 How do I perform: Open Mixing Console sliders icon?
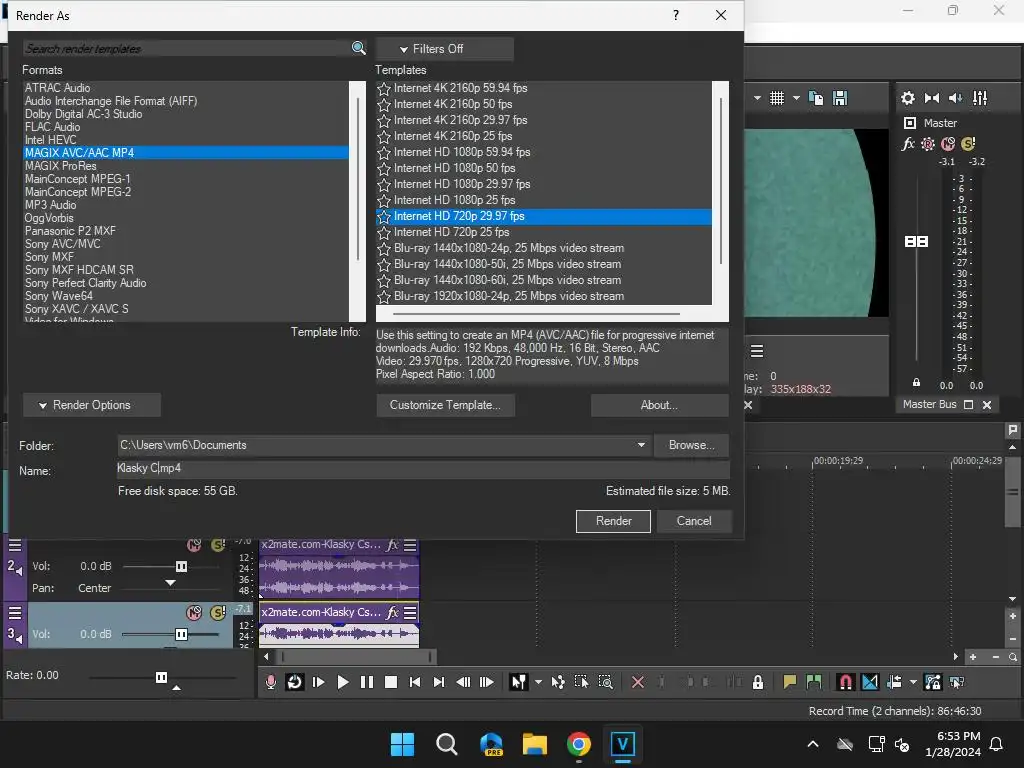[x=980, y=98]
